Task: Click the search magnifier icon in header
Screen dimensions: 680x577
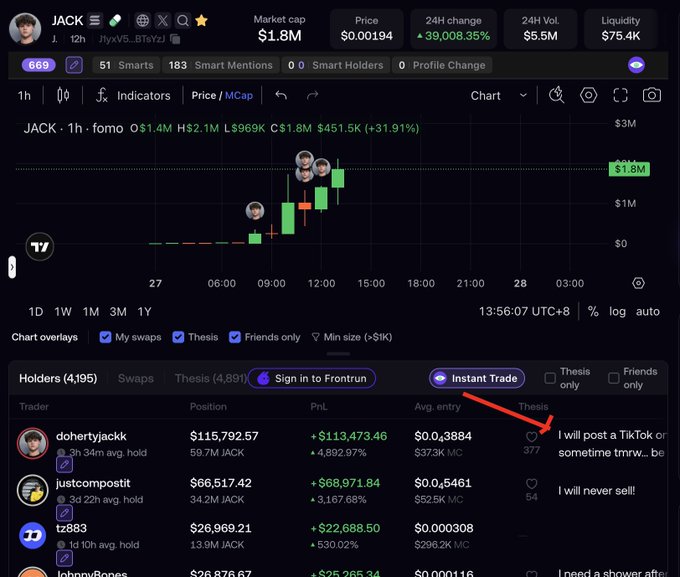Action: coord(183,20)
